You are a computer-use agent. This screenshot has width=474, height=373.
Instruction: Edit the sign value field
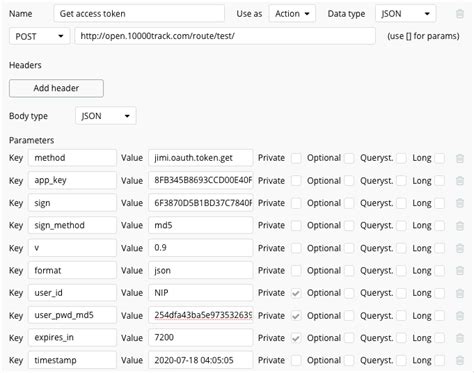coord(201,203)
